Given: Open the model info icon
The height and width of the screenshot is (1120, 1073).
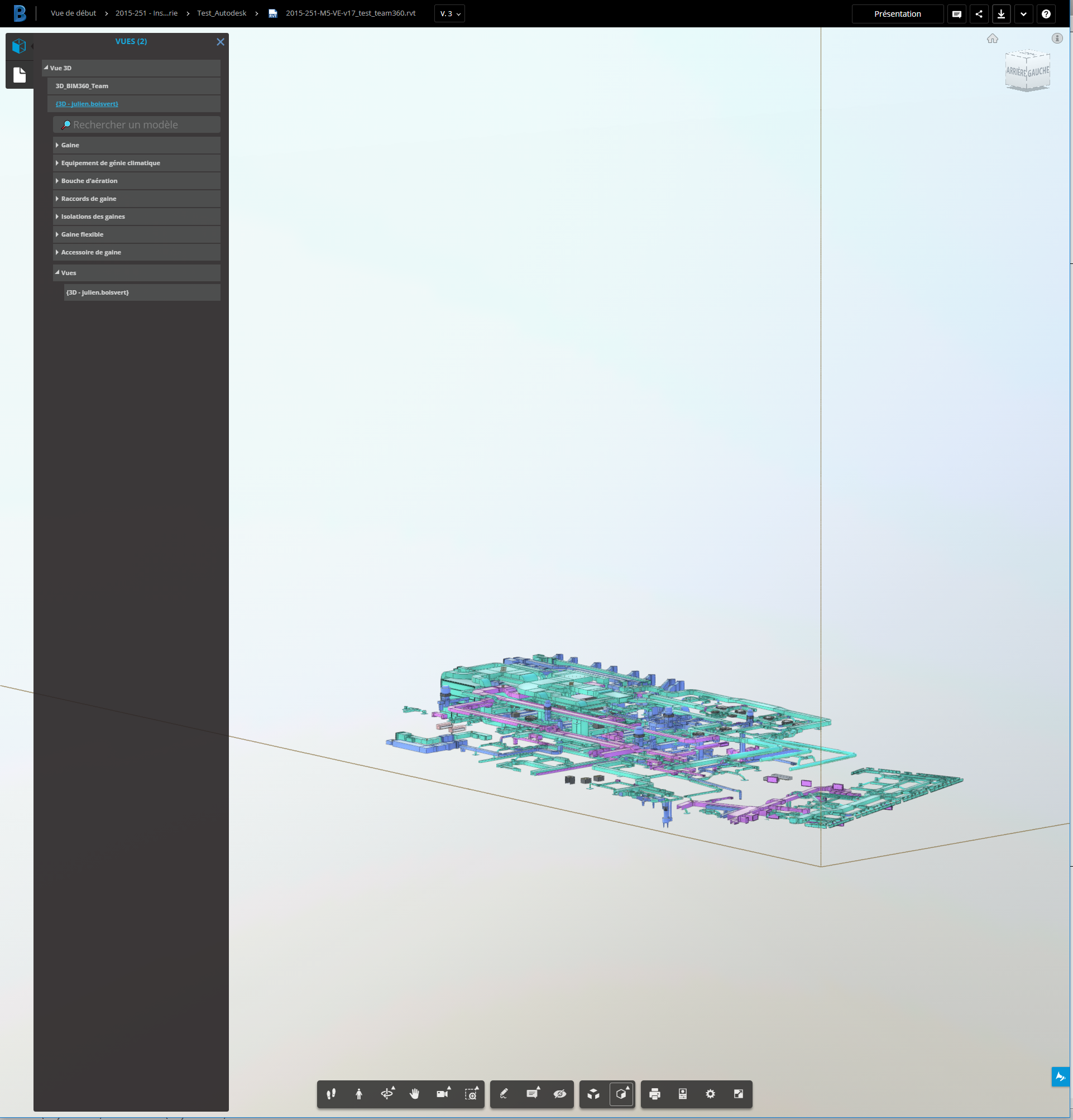Looking at the screenshot, I should click(x=1057, y=39).
